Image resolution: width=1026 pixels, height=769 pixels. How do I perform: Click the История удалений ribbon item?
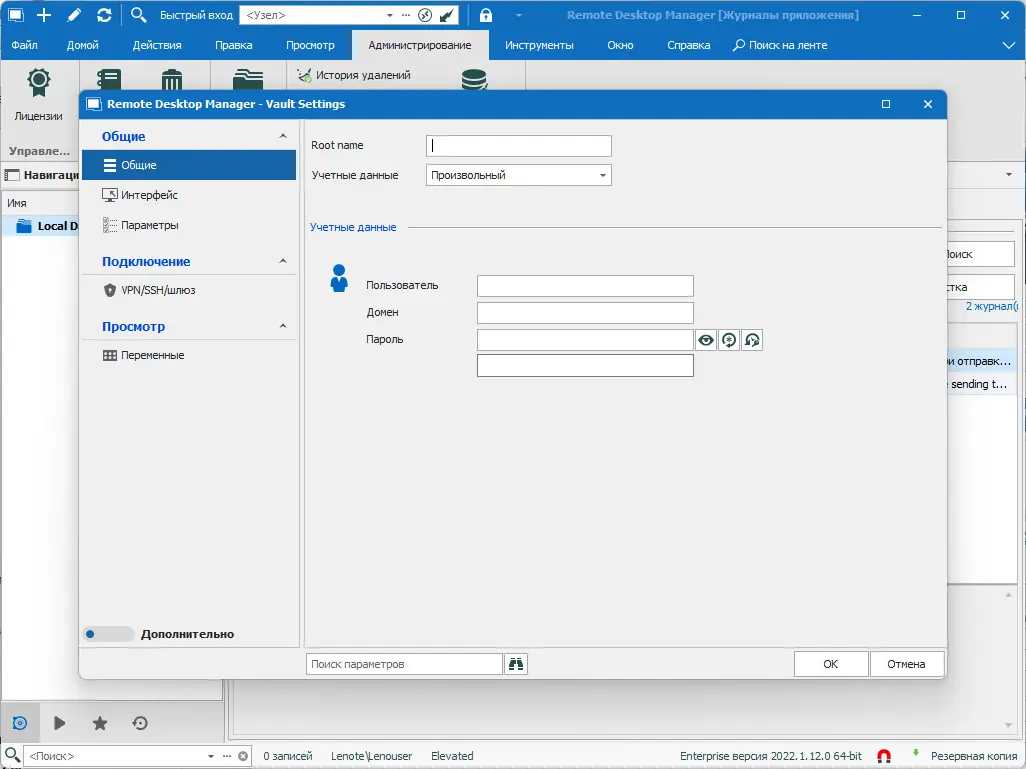(x=356, y=74)
